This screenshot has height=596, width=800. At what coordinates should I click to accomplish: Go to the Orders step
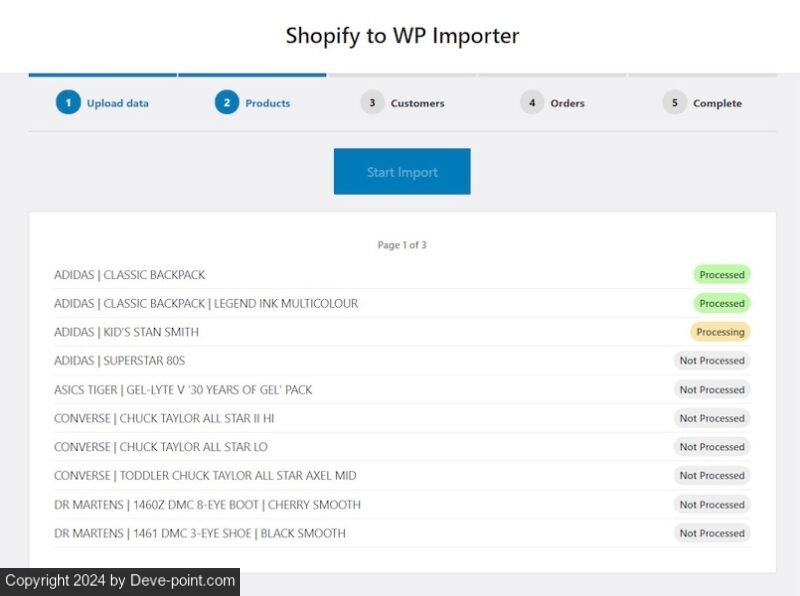(x=567, y=103)
